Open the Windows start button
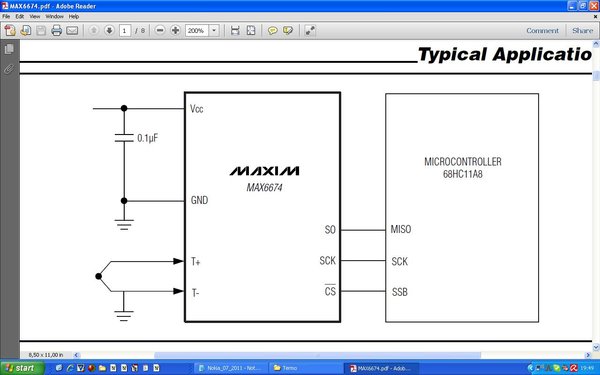The width and height of the screenshot is (600, 375). 21,368
